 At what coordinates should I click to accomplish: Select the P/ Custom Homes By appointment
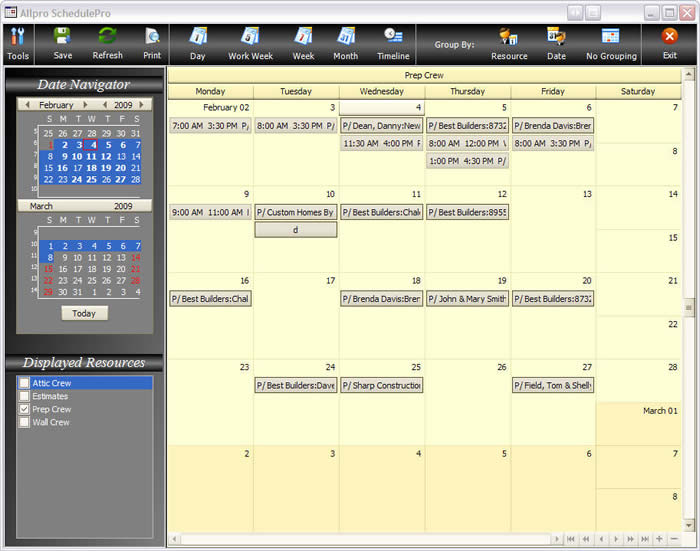tap(296, 213)
